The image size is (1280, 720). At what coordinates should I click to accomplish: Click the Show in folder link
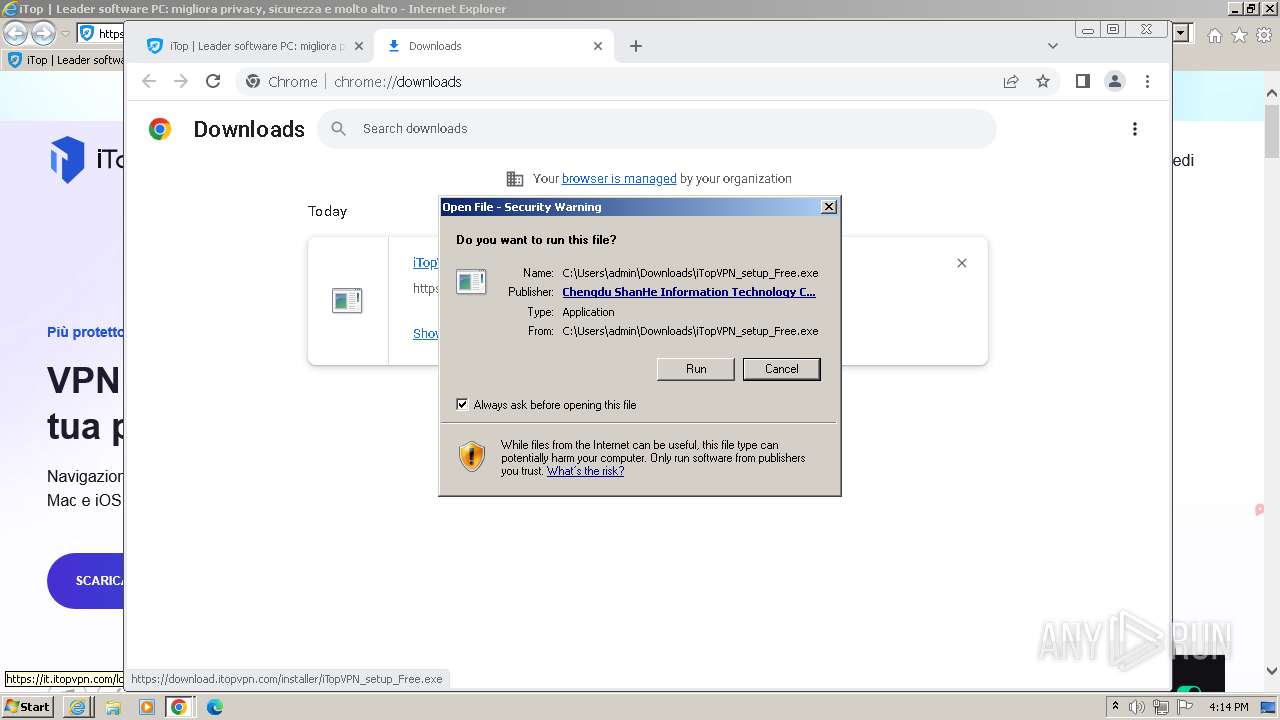point(426,334)
